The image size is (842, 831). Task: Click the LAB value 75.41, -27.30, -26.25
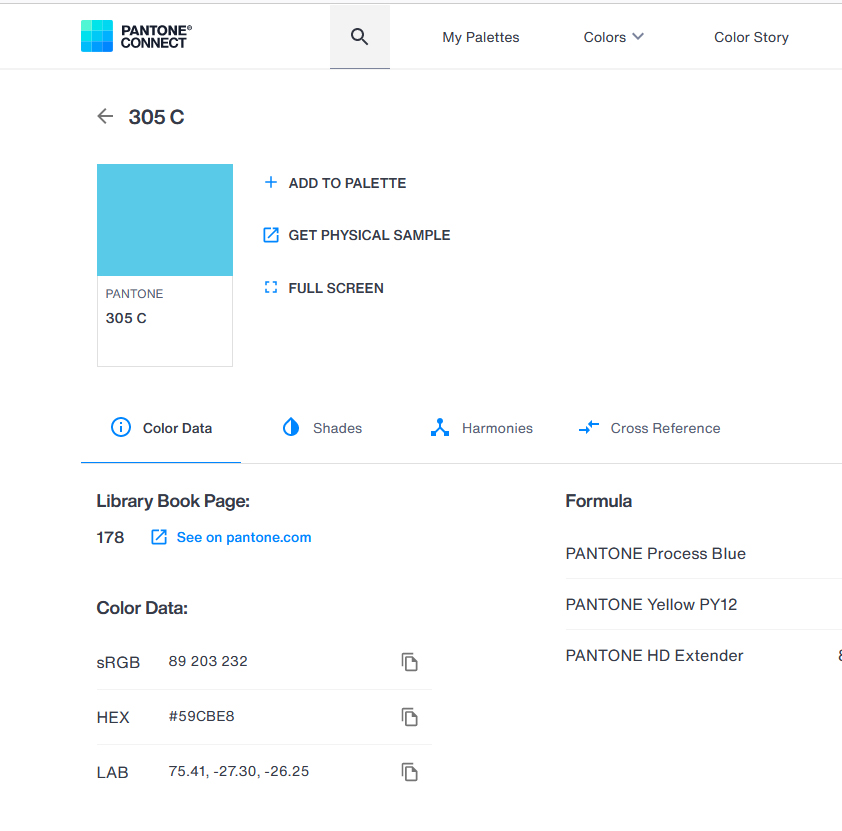click(x=238, y=771)
